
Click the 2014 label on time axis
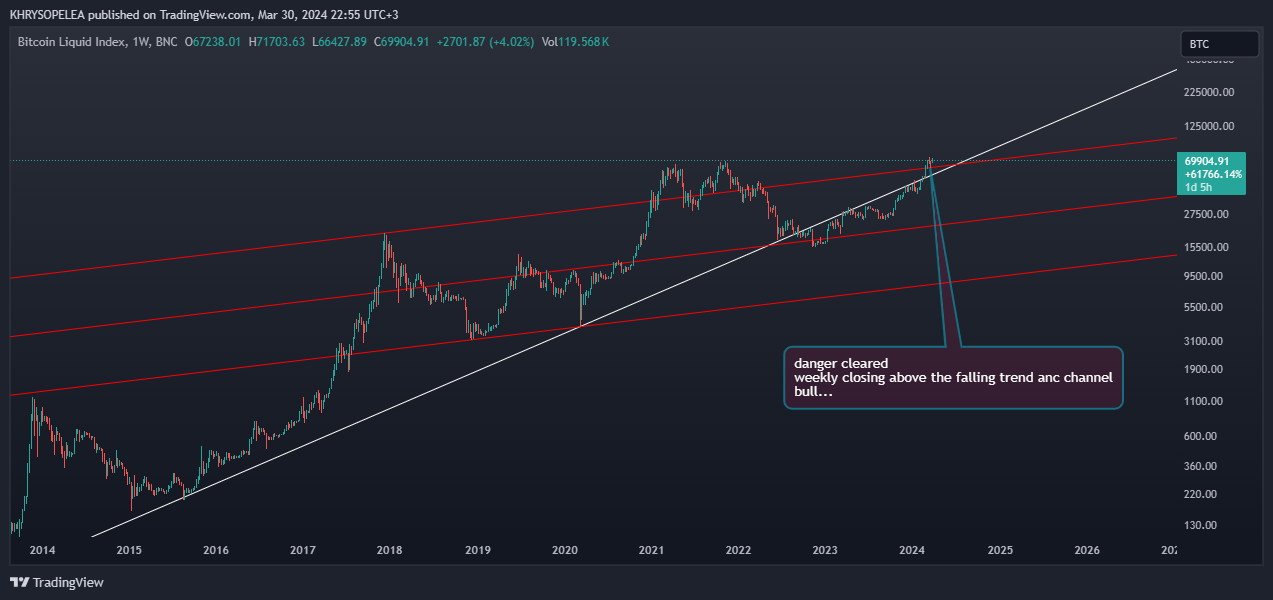pyautogui.click(x=42, y=550)
